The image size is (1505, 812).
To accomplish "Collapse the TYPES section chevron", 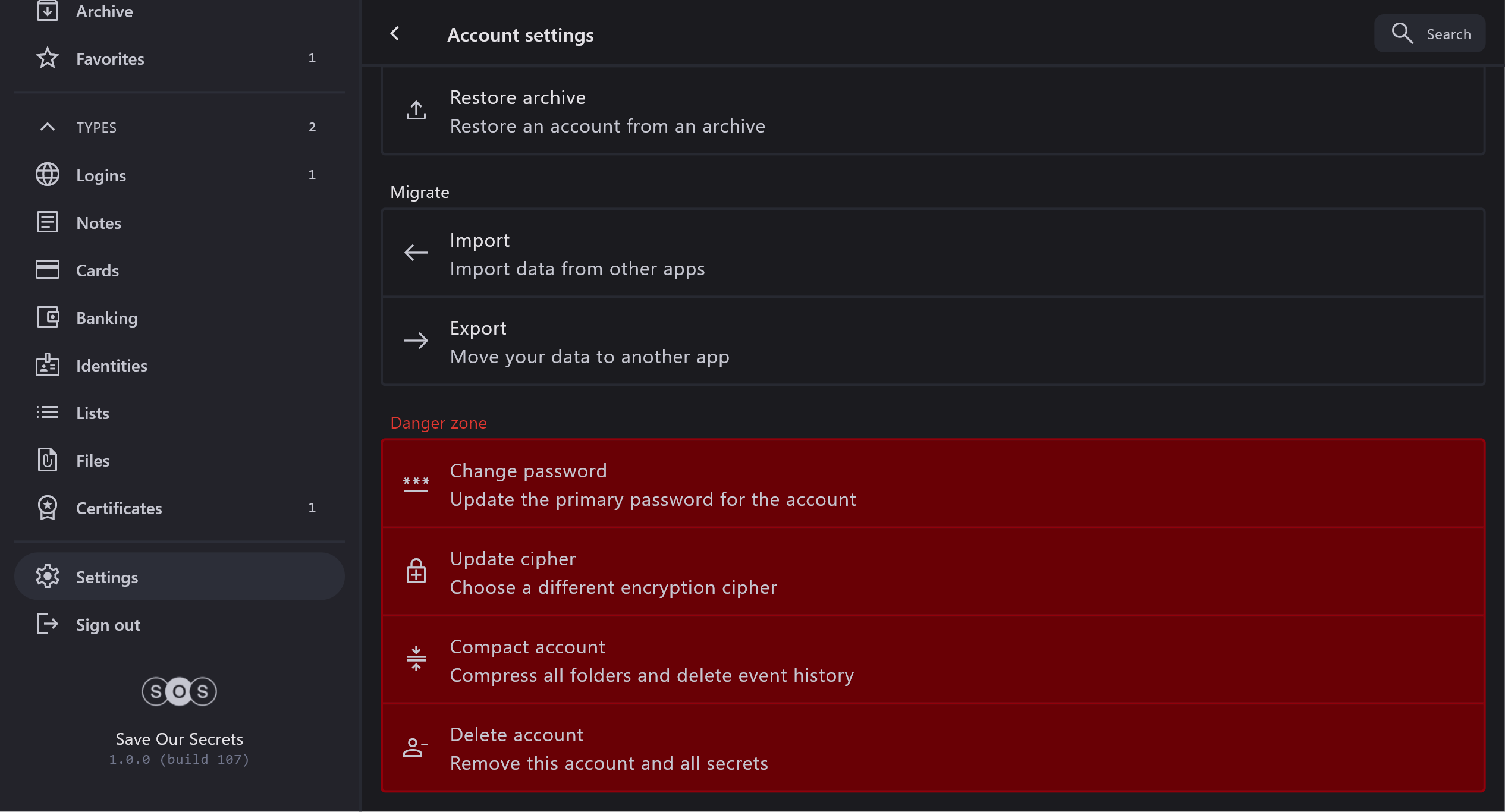I will pos(48,127).
